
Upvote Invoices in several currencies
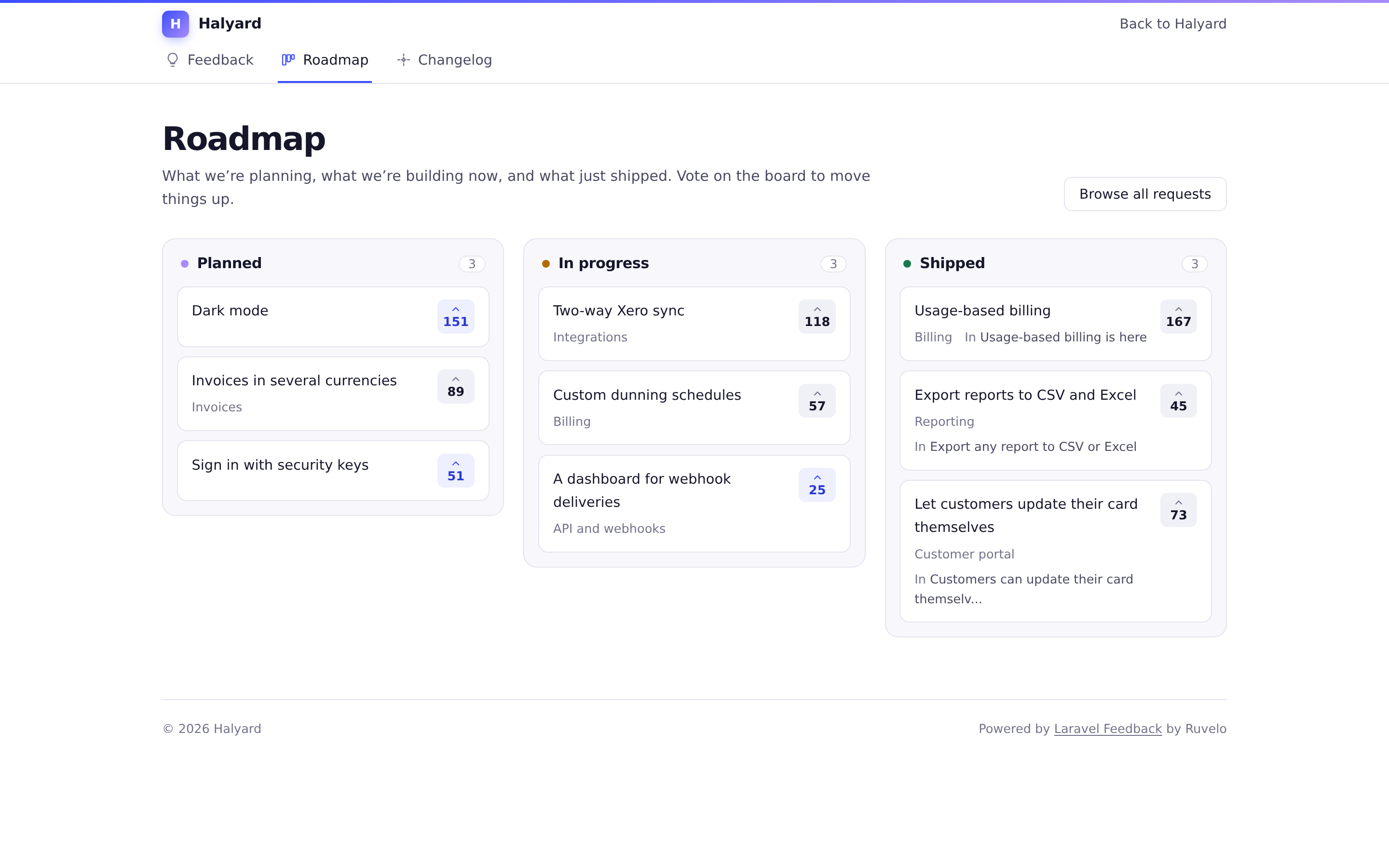click(456, 386)
